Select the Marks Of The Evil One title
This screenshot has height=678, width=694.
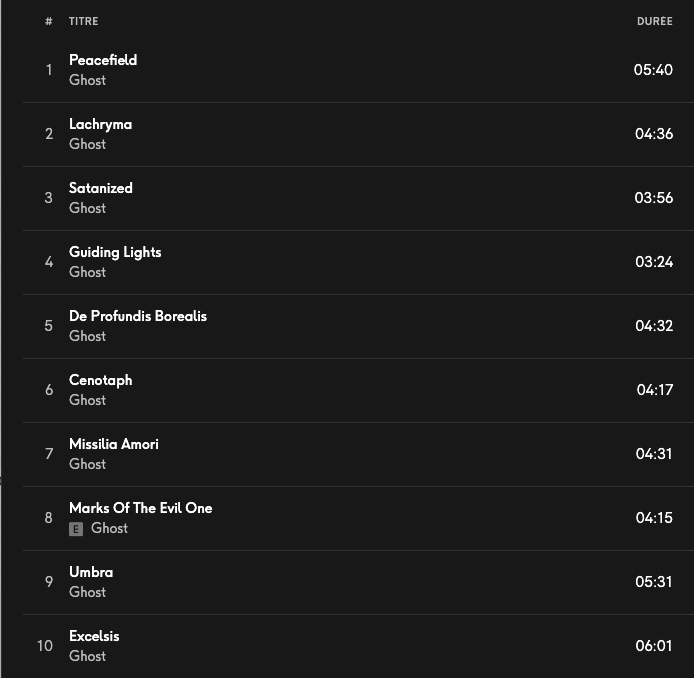point(141,508)
